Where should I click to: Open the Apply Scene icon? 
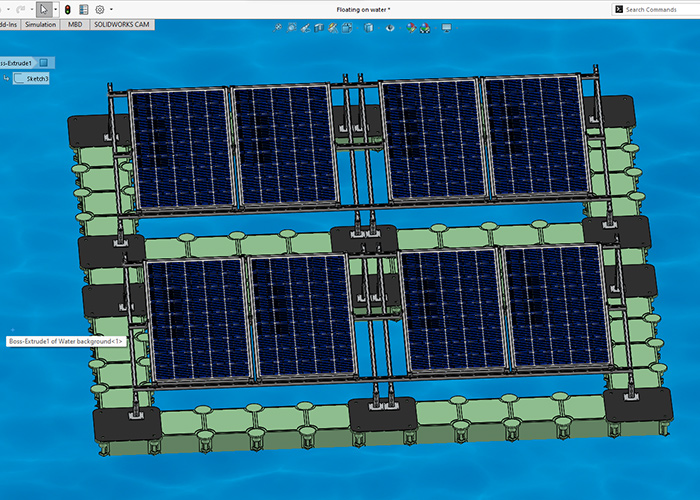click(424, 26)
